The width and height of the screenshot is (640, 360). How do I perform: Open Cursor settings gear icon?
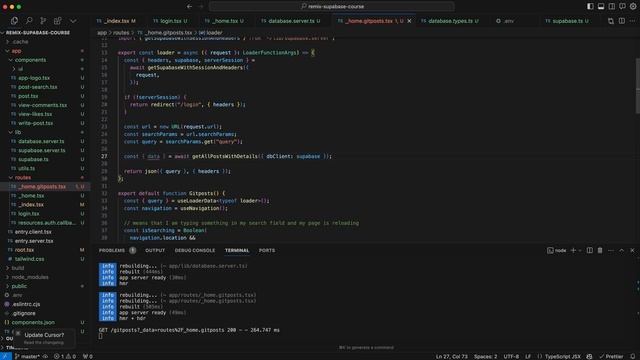[x=633, y=6]
